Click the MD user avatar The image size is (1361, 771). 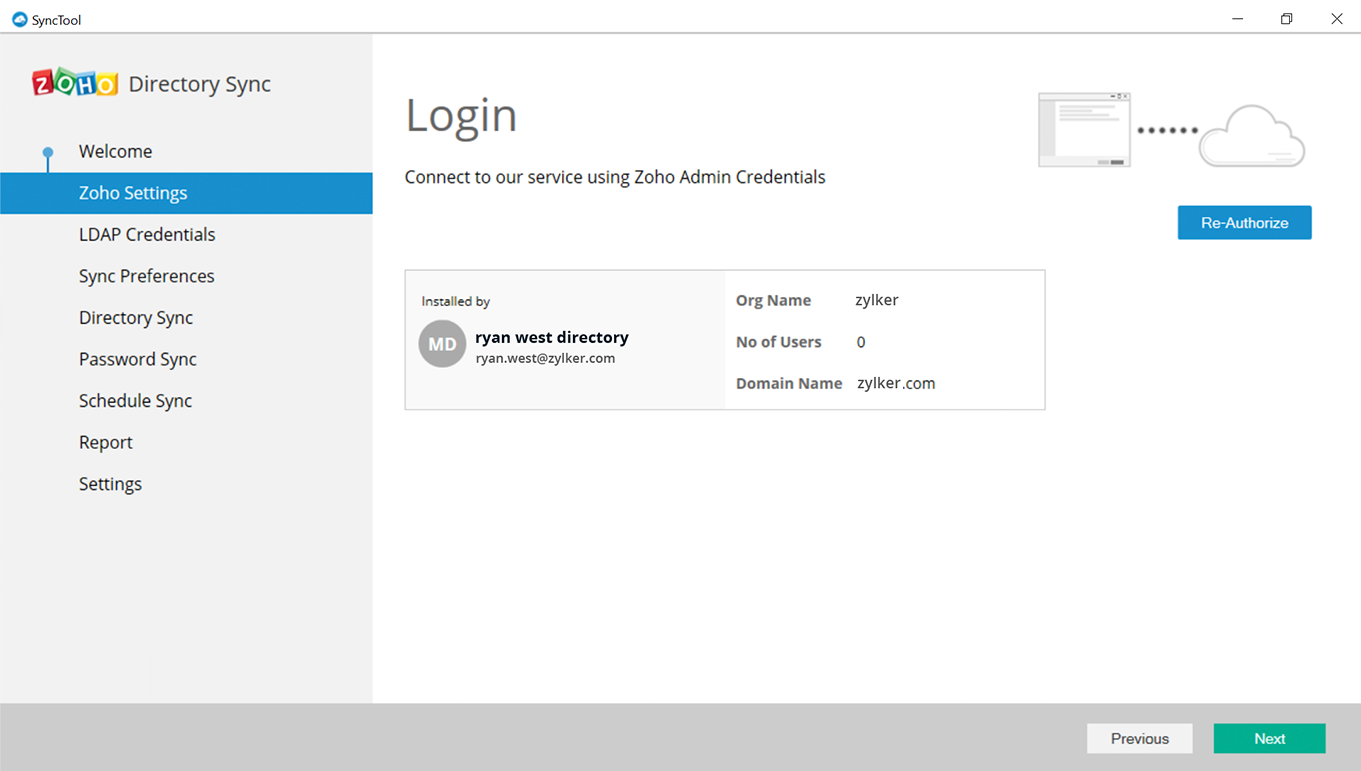click(442, 344)
